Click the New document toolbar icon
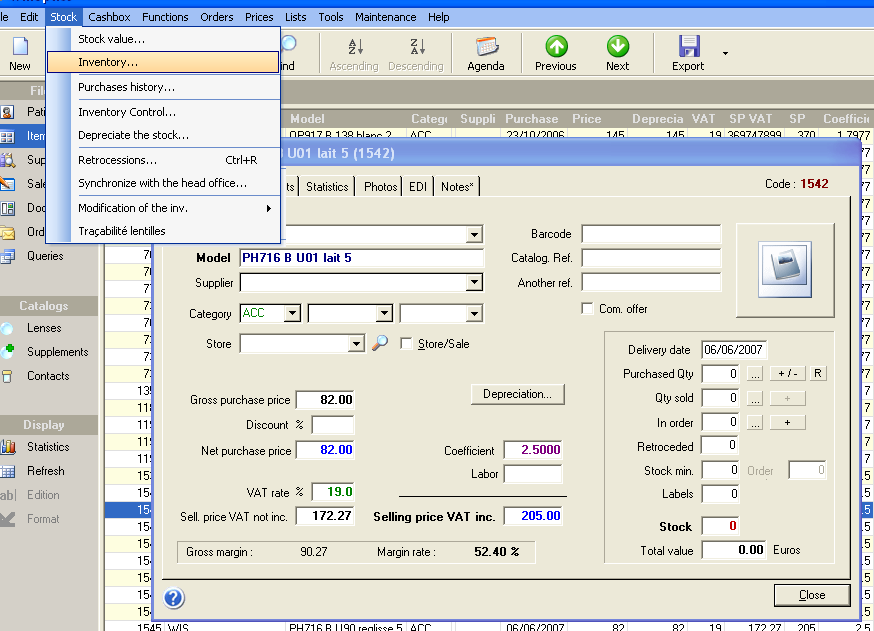Image resolution: width=874 pixels, height=631 pixels. [x=20, y=47]
